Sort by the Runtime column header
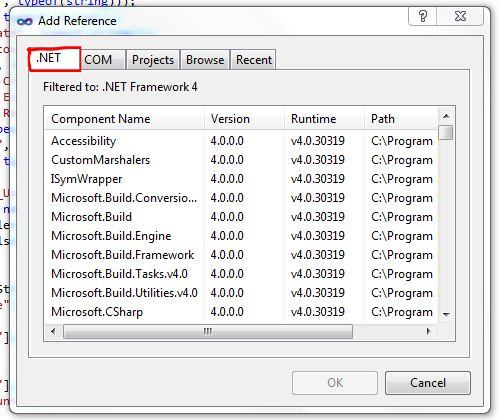The image size is (500, 420). click(324, 119)
